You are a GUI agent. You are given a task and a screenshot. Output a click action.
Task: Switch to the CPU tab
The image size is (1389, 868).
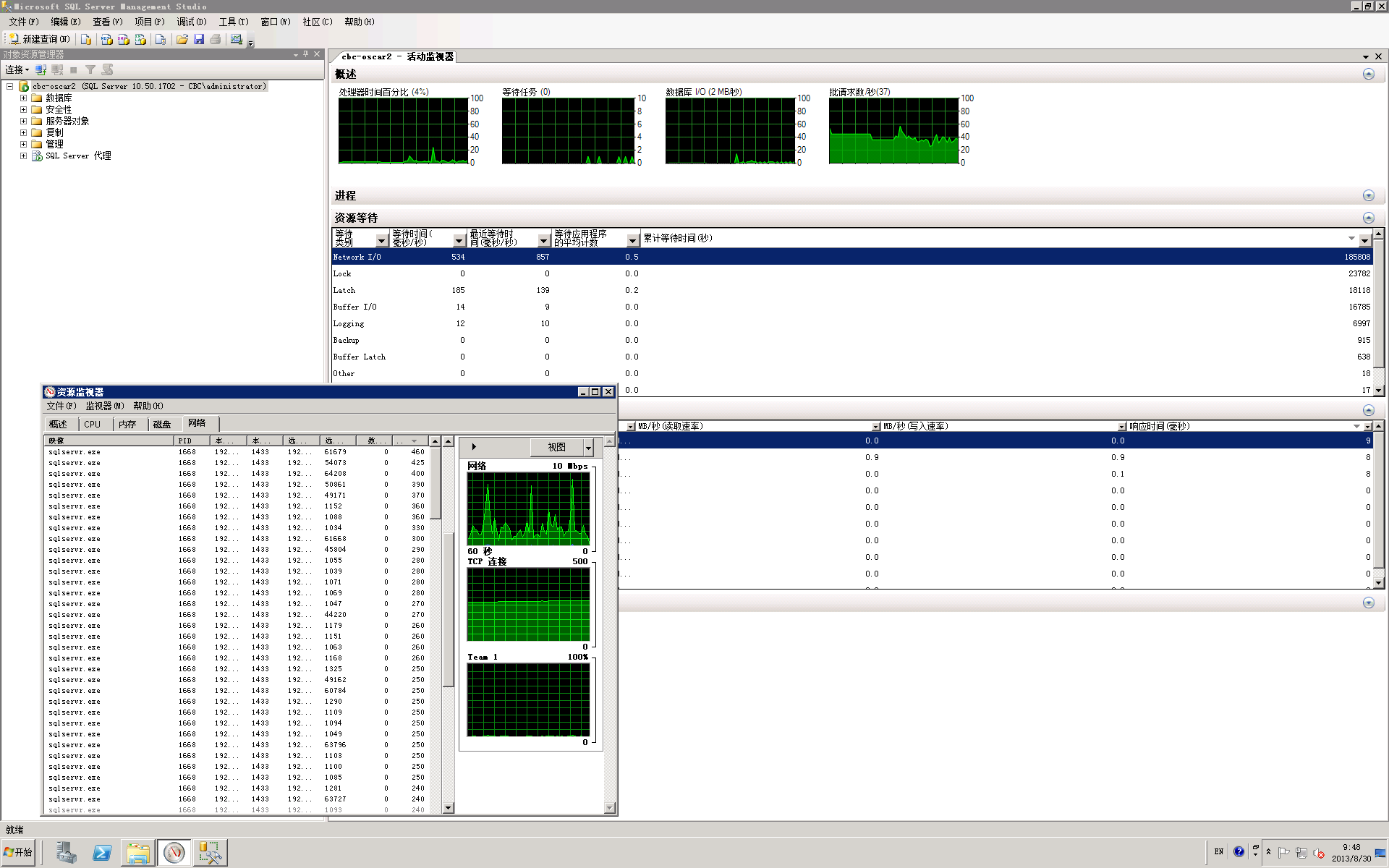[92, 424]
